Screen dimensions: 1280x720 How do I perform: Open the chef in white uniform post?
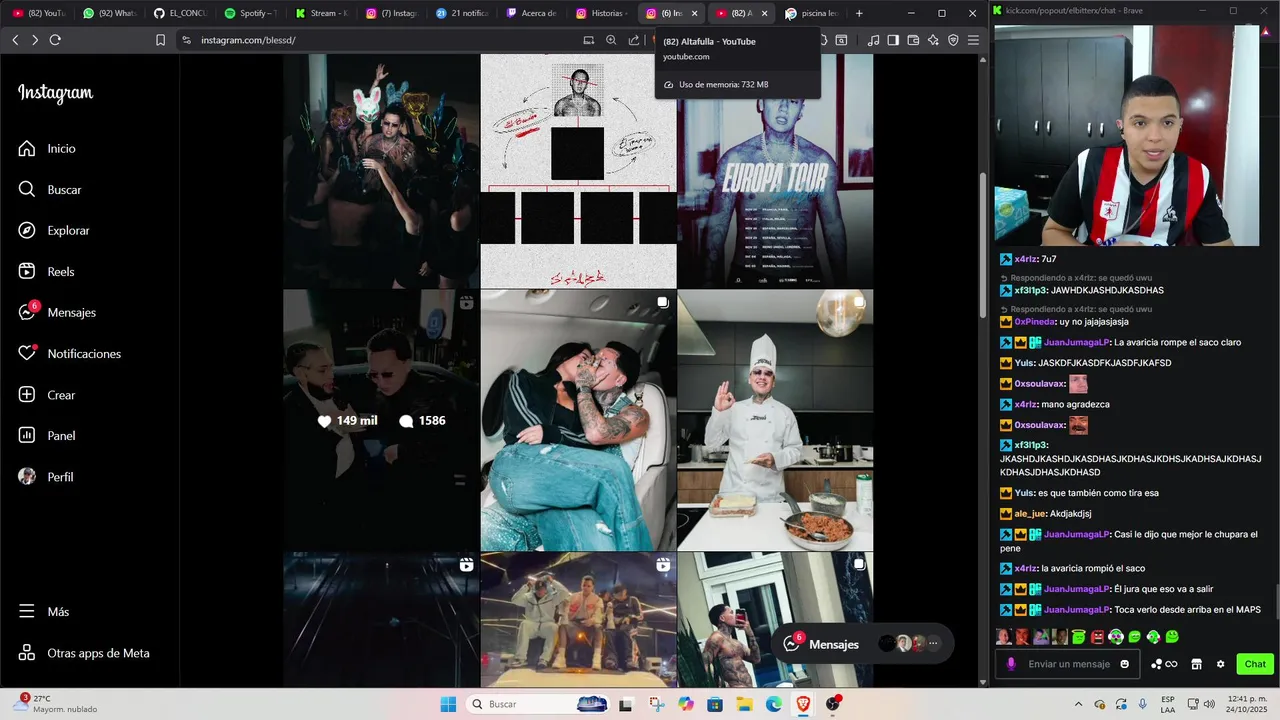[x=775, y=421]
